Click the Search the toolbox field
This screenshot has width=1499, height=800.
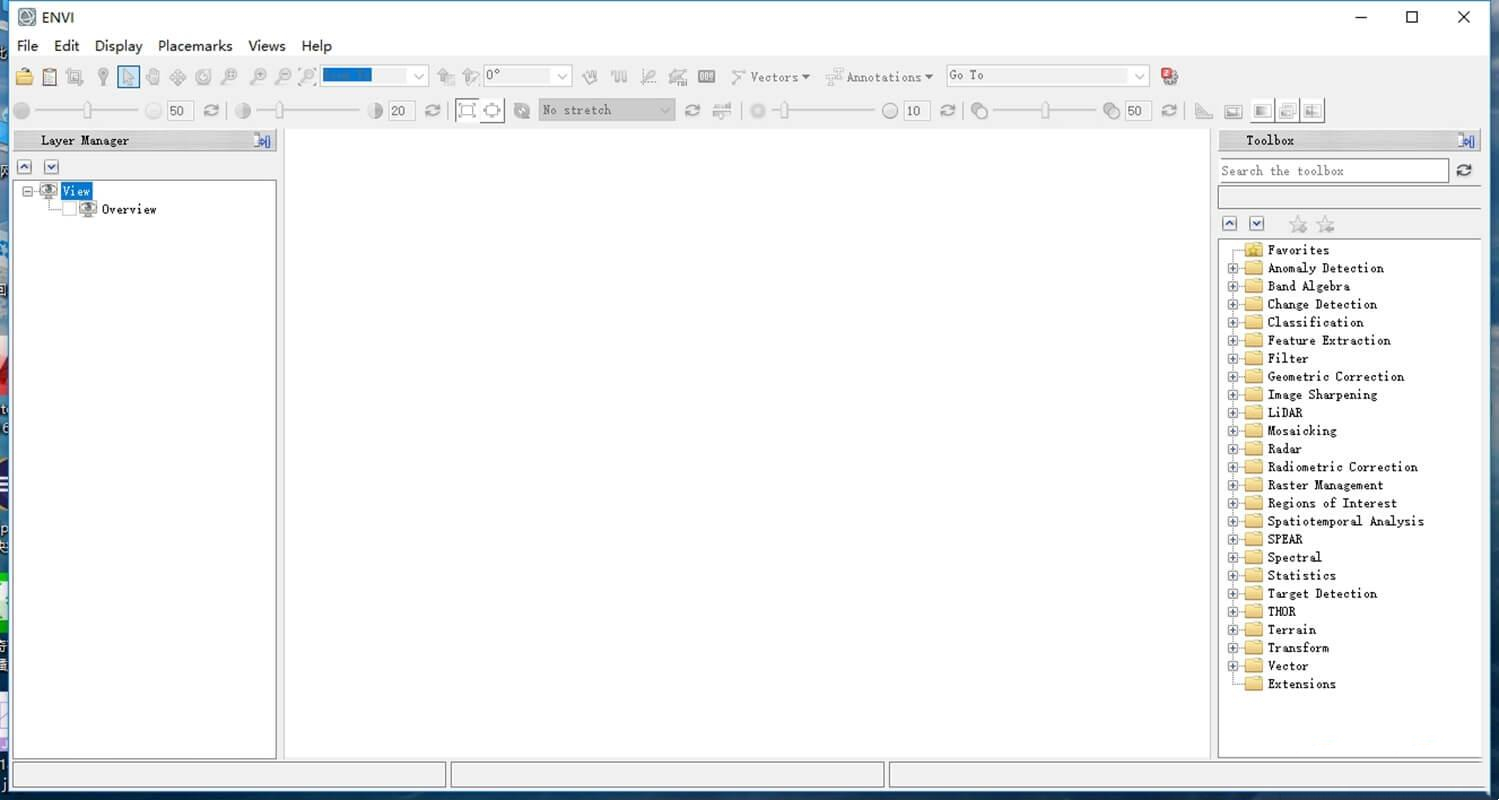(1334, 171)
